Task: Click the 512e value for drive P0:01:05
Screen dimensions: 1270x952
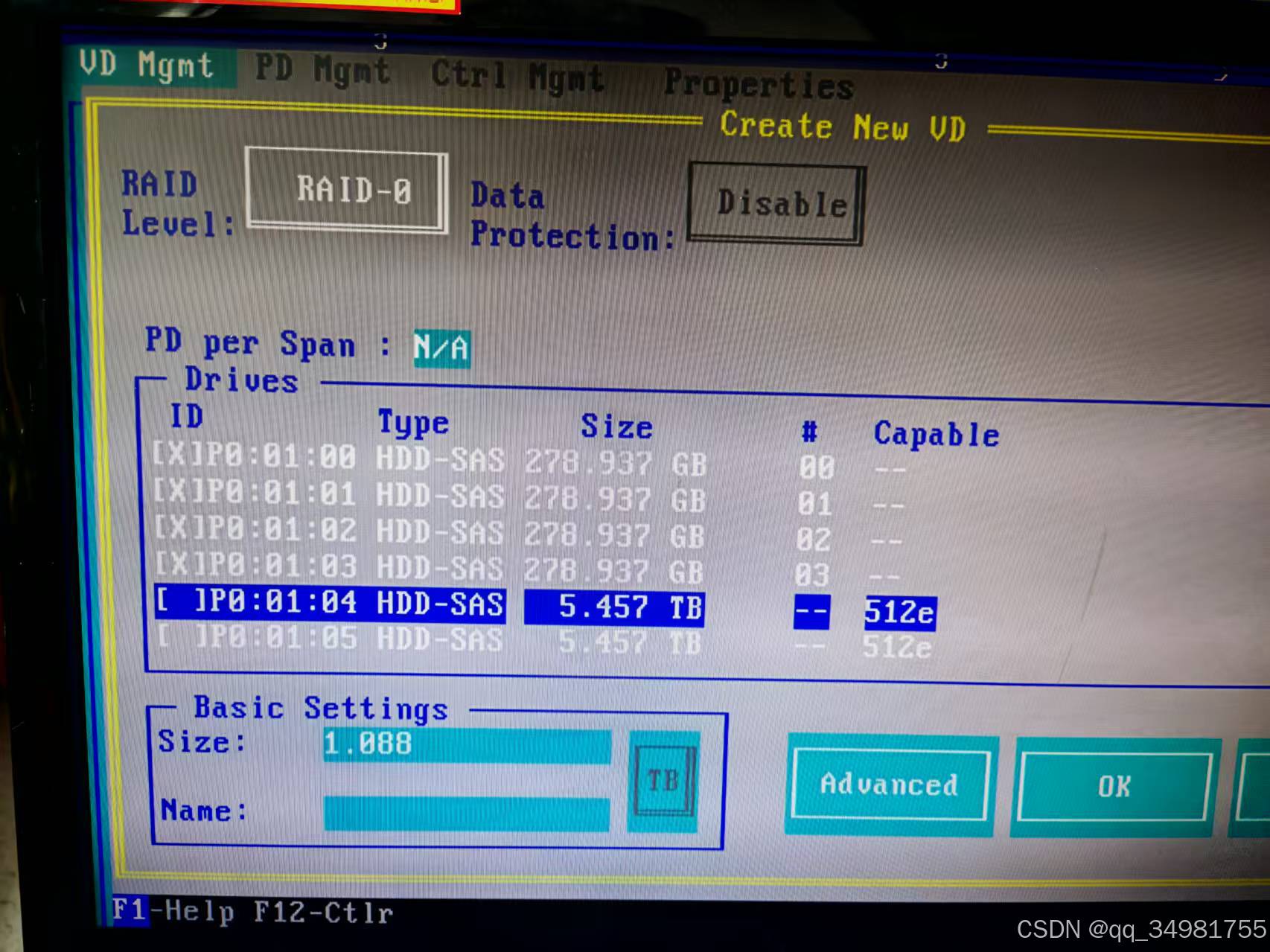Action: click(x=897, y=647)
